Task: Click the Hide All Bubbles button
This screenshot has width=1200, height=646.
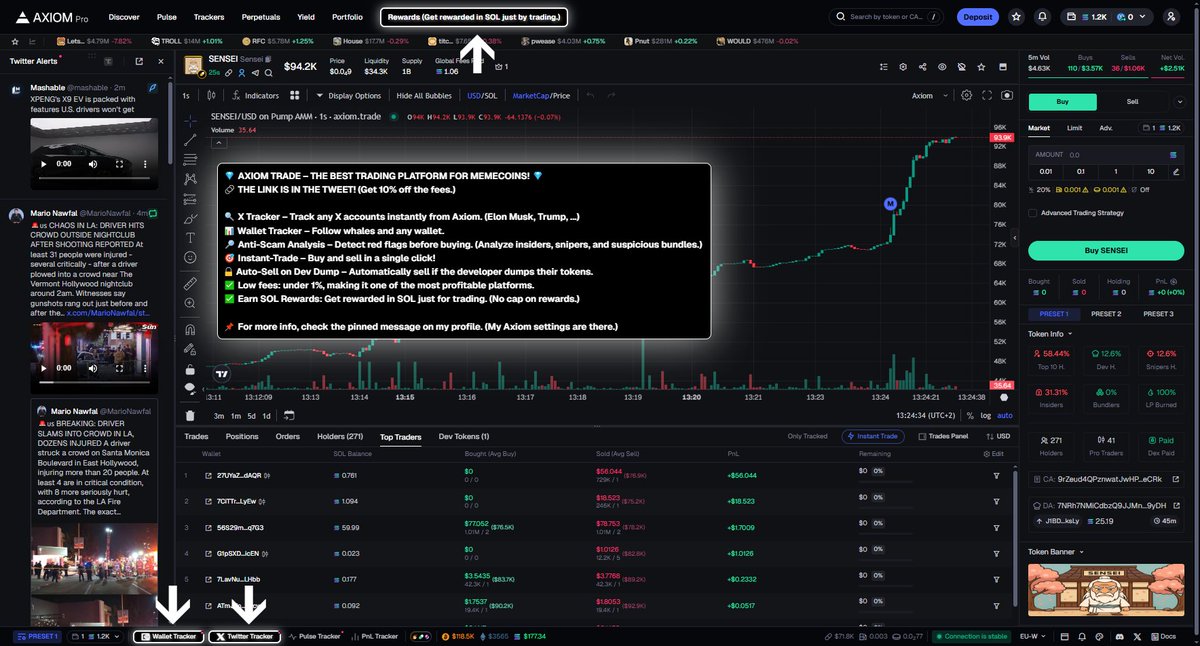Action: click(x=424, y=96)
